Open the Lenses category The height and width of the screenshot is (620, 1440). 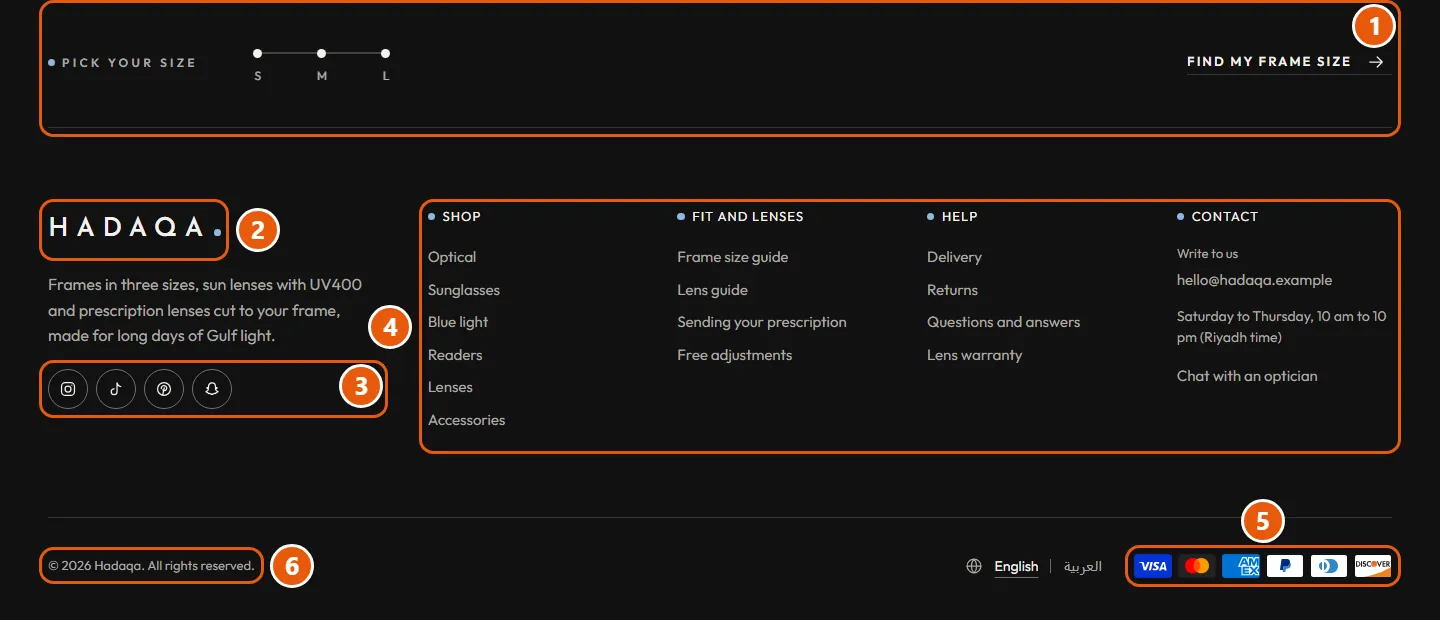[450, 387]
